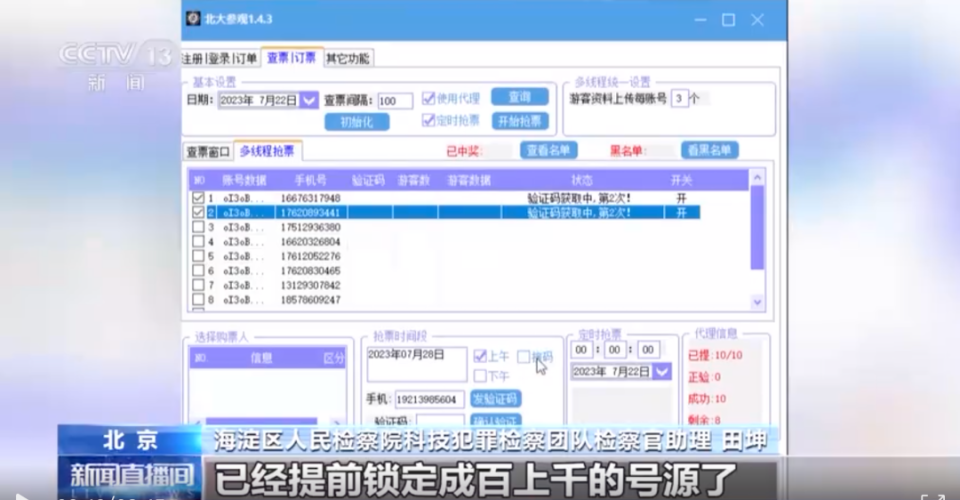Select the 查票窗口 sub-tab
Viewport: 960px width, 500px height.
click(208, 152)
